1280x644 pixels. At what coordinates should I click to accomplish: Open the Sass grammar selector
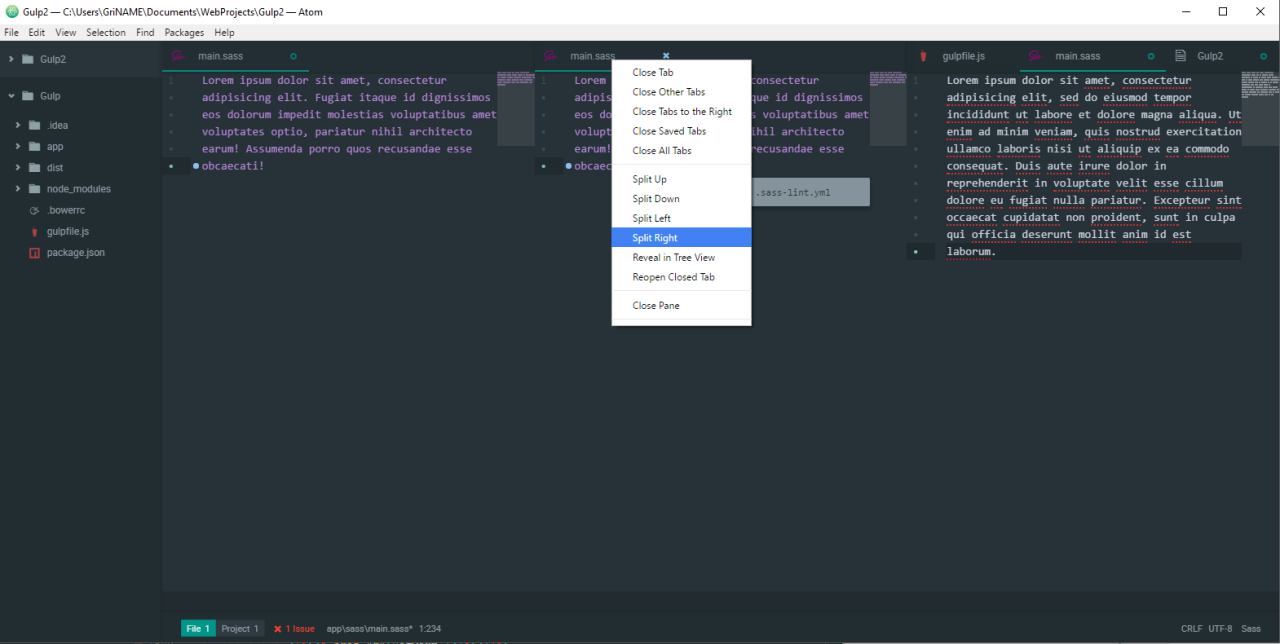(x=1251, y=629)
